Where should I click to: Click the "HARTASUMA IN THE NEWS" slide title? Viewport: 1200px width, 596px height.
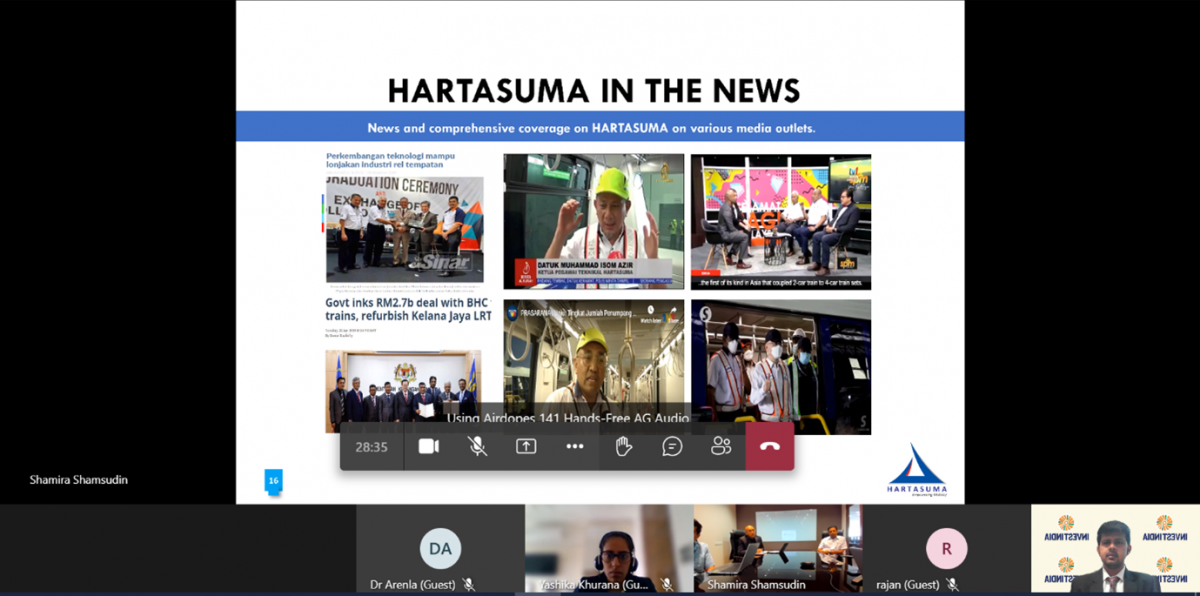[594, 91]
